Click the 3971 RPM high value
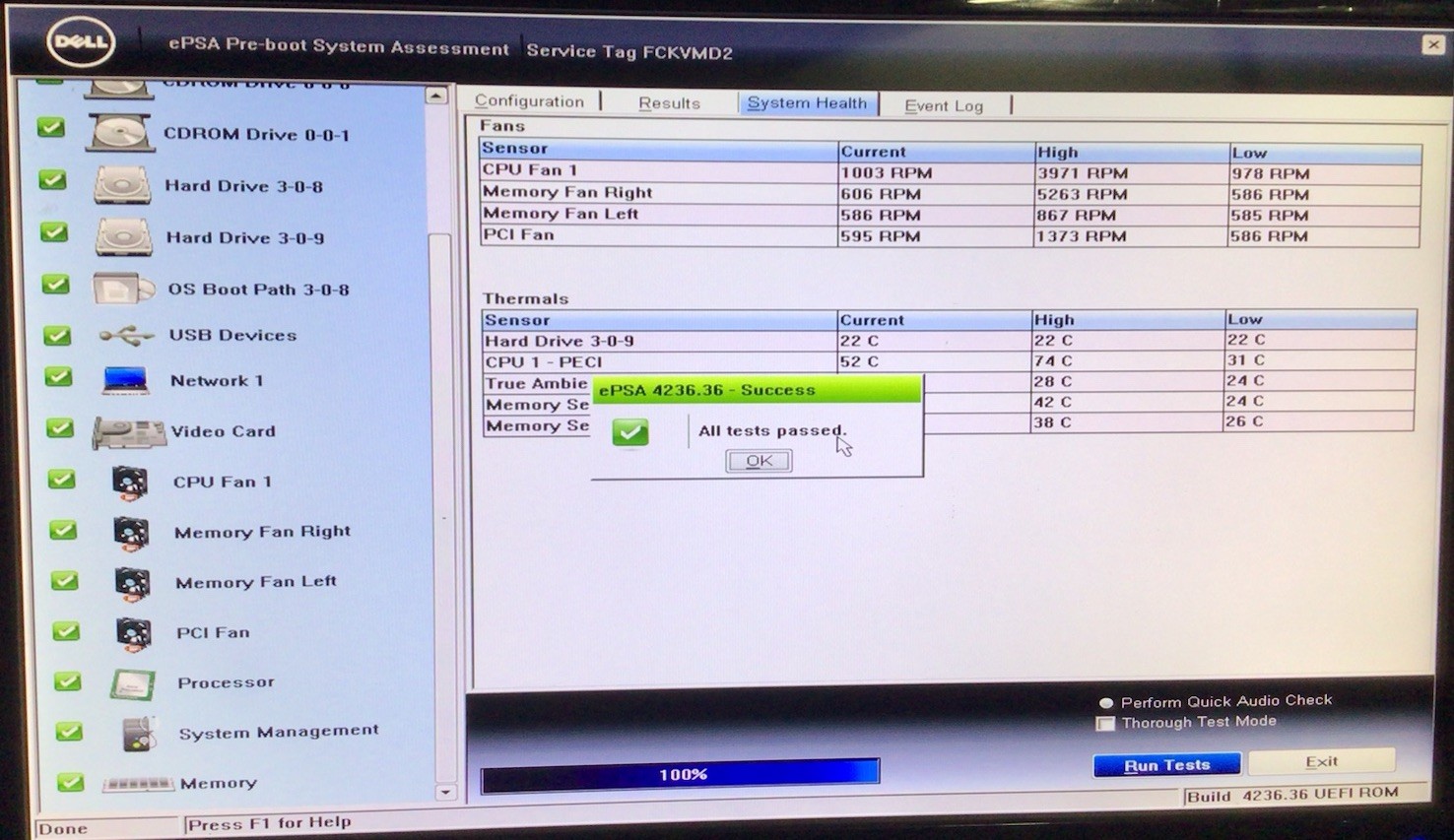 coord(1083,173)
